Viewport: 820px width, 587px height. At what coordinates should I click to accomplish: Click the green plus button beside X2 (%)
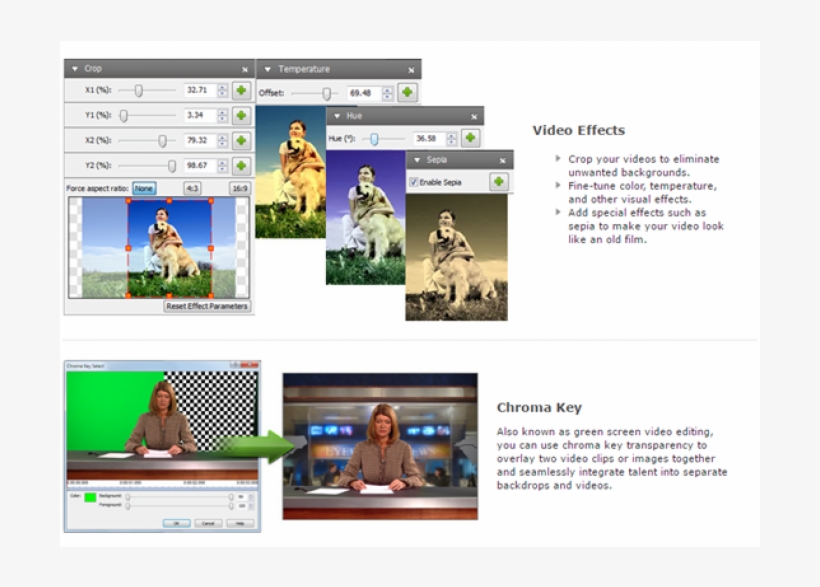[241, 140]
